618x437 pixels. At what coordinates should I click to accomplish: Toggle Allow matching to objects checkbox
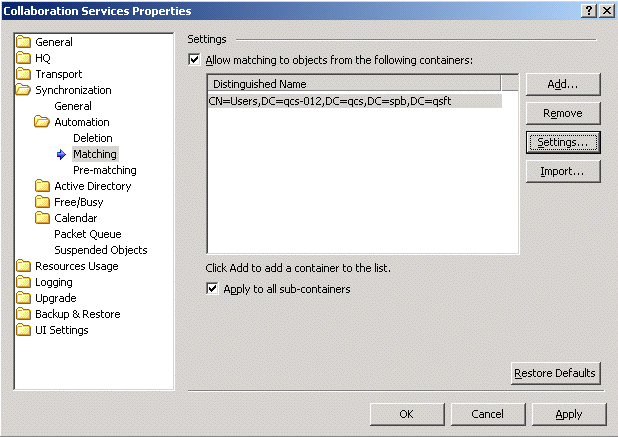tap(194, 60)
